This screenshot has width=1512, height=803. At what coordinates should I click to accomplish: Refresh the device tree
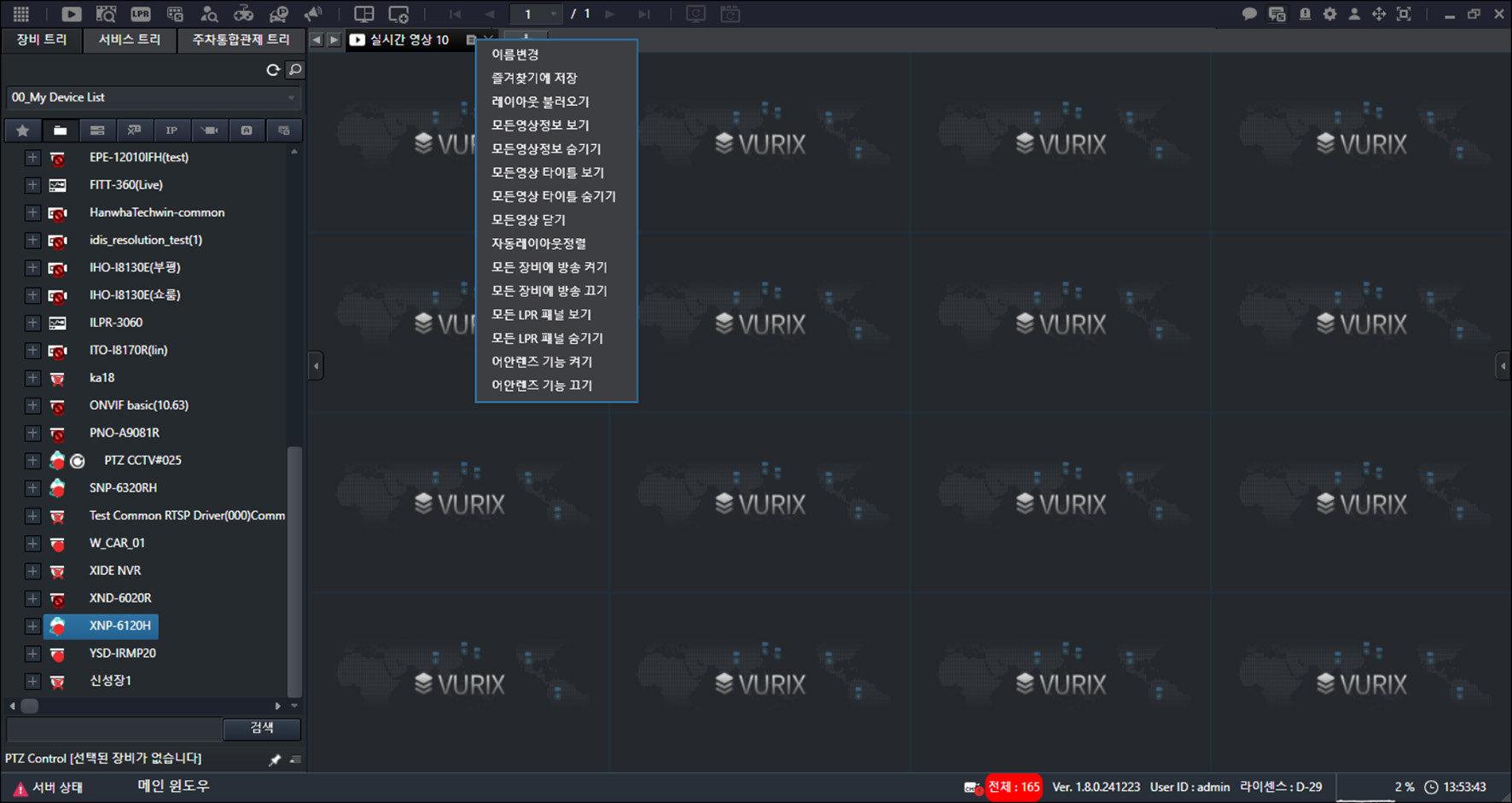click(273, 70)
